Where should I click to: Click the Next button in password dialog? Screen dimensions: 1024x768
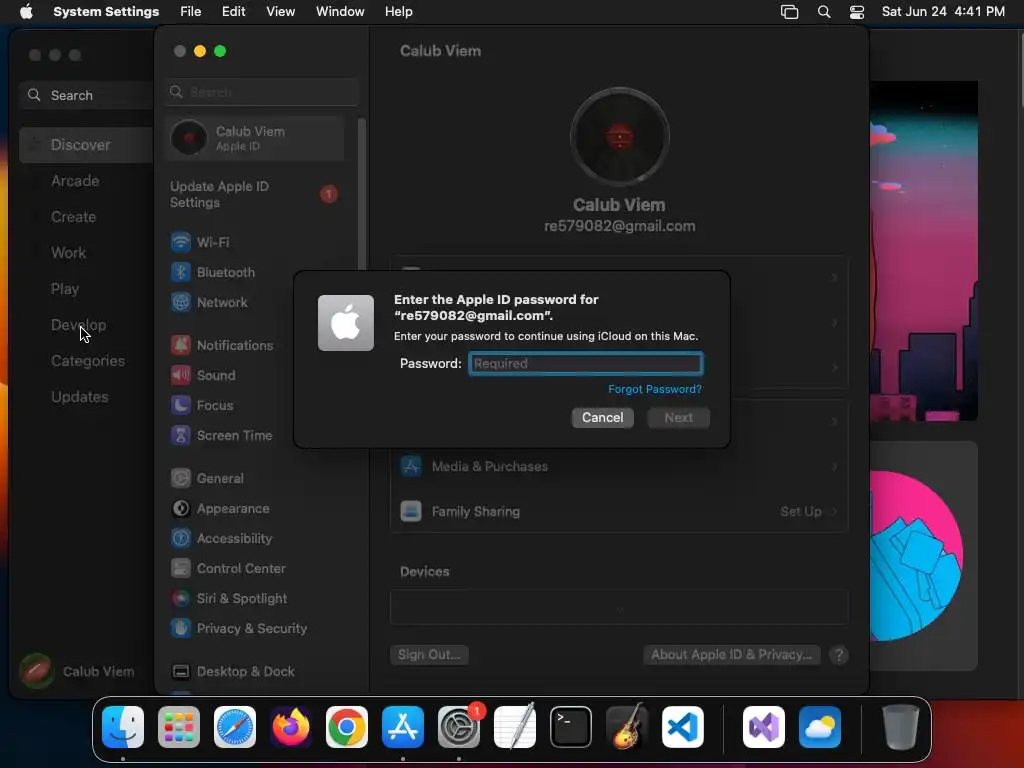click(679, 418)
